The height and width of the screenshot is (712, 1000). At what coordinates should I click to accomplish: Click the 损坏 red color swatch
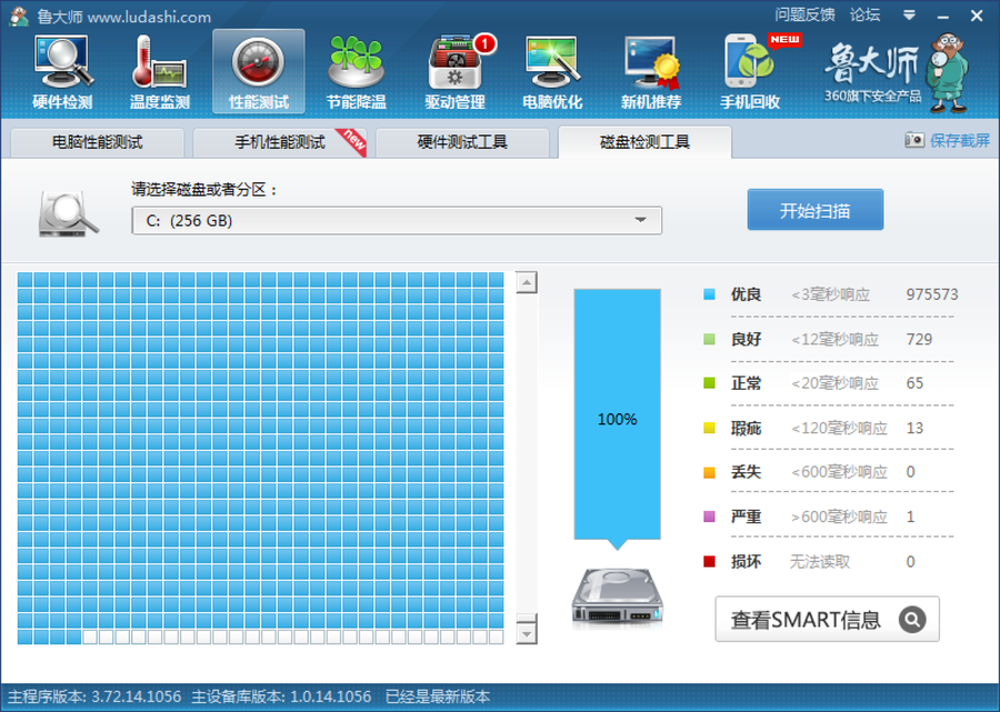click(x=709, y=561)
